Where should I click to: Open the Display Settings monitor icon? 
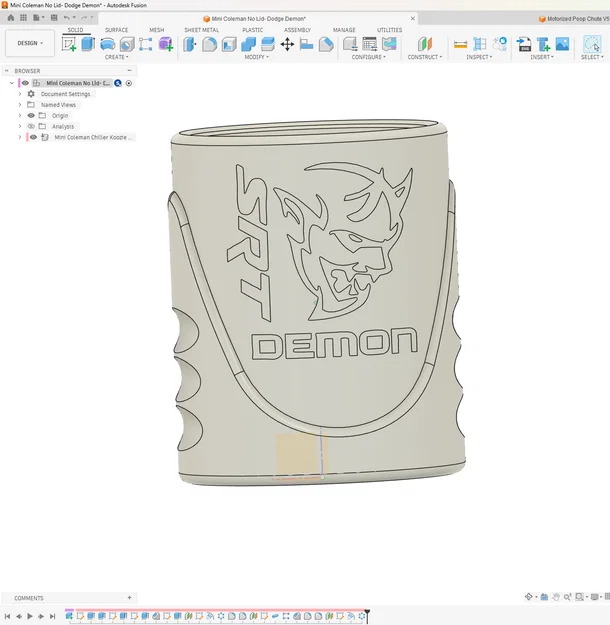[x=594, y=597]
